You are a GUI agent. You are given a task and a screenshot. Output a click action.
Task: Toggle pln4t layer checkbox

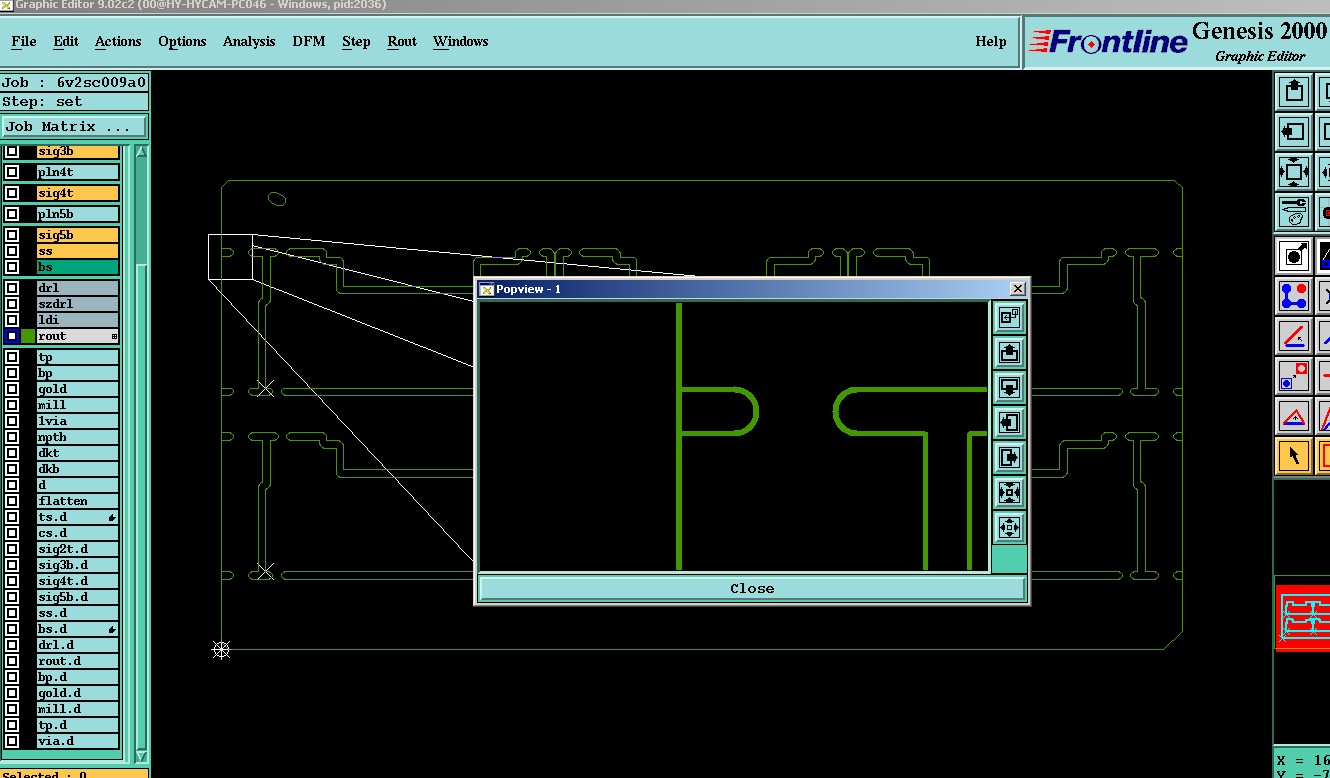point(12,172)
